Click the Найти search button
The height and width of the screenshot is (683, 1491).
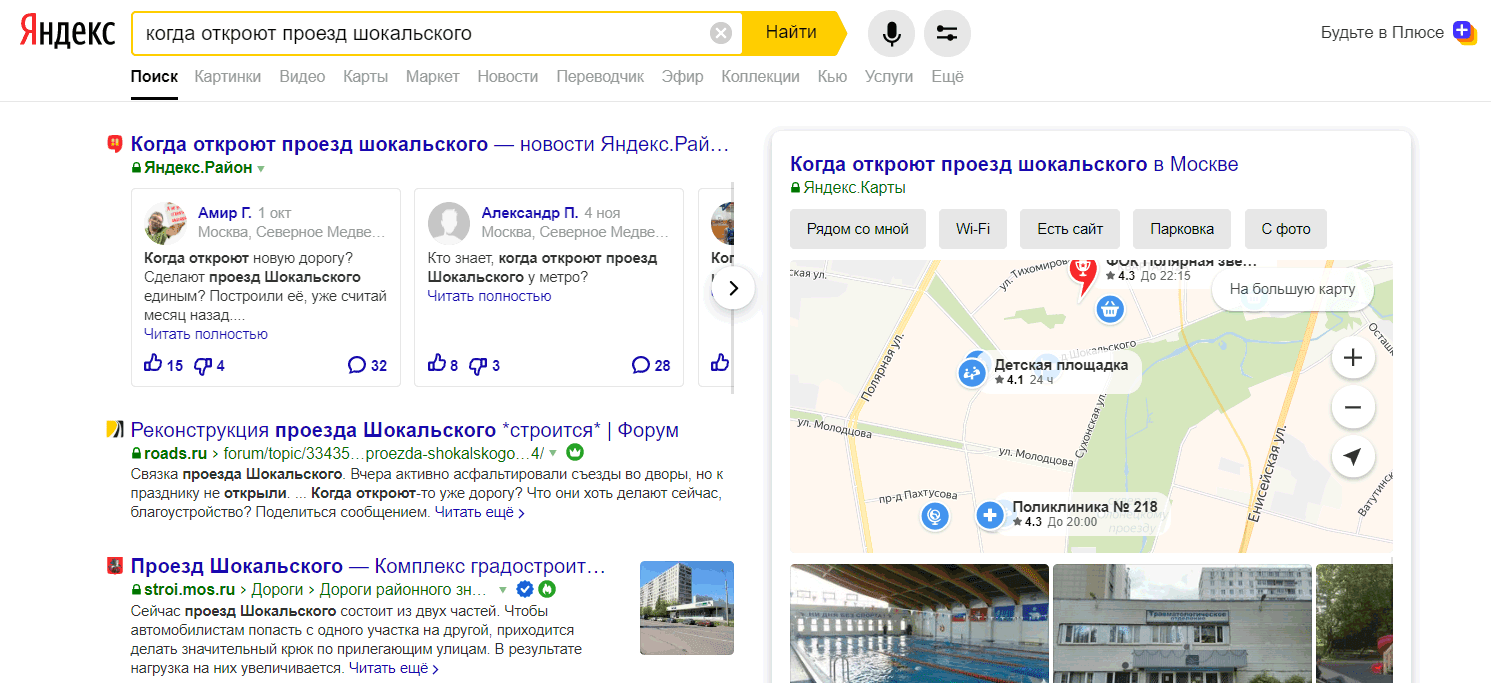[x=791, y=33]
